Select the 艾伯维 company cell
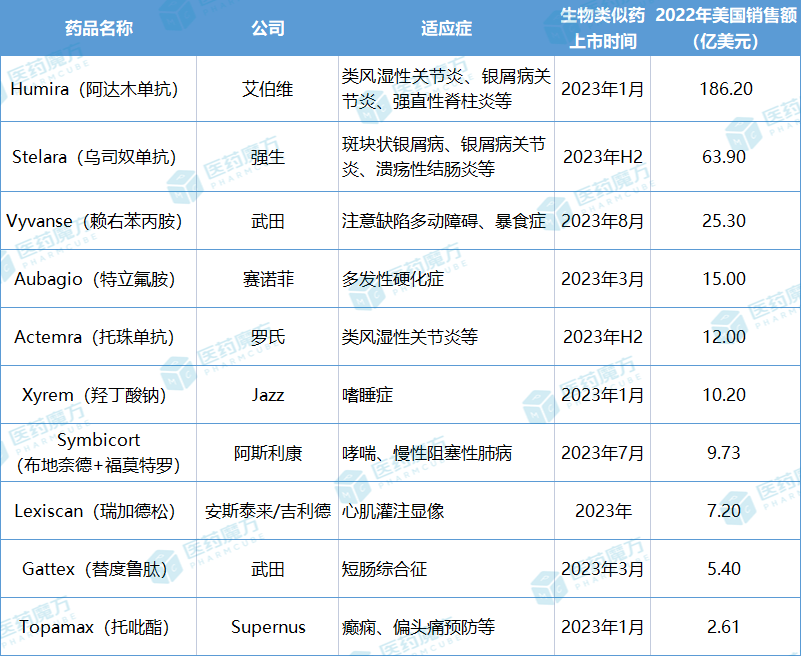 (268, 89)
